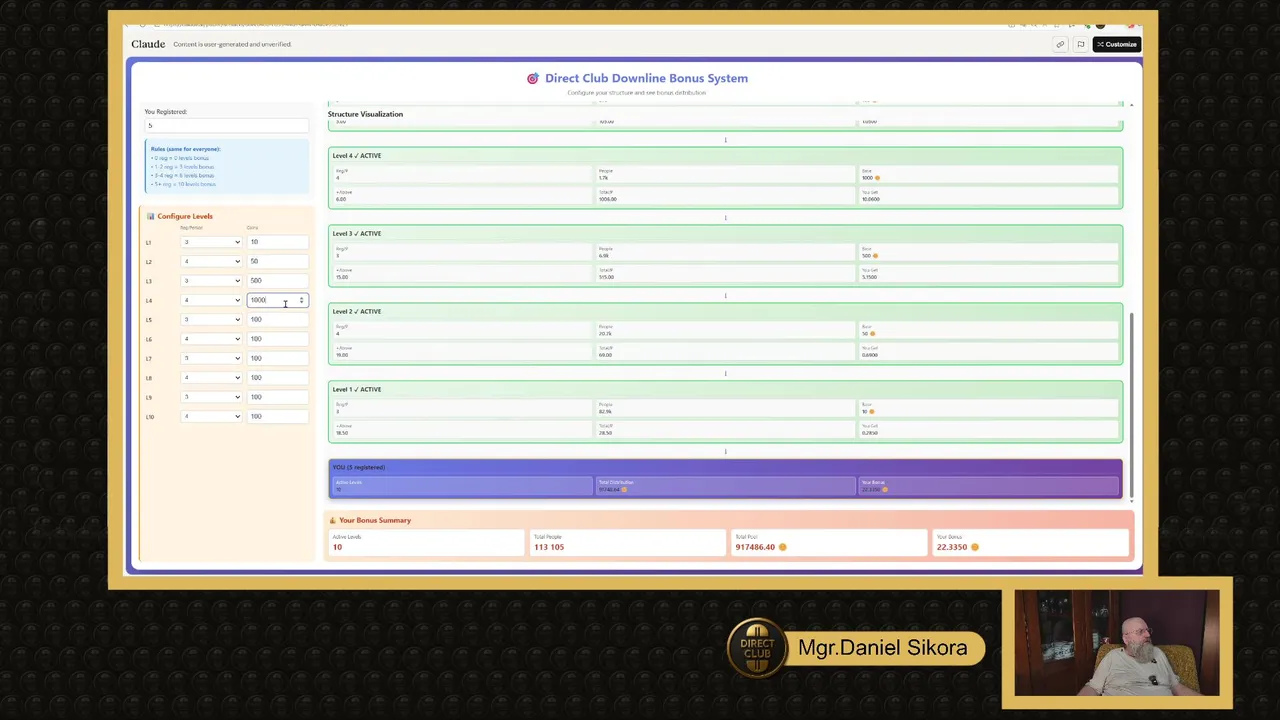The width and height of the screenshot is (1280, 720).
Task: Click the Level 1 Base coin icon
Action: click(872, 412)
